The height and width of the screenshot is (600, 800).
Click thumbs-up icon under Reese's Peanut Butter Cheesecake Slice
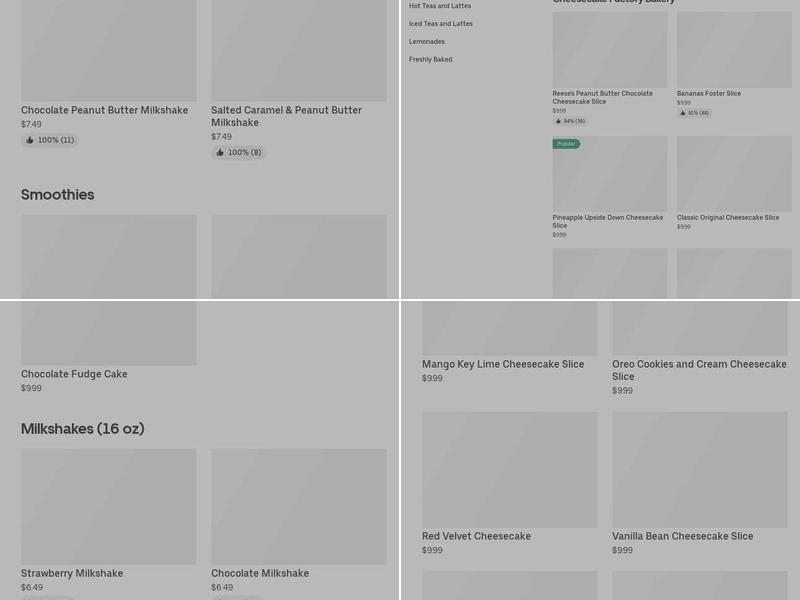558,121
